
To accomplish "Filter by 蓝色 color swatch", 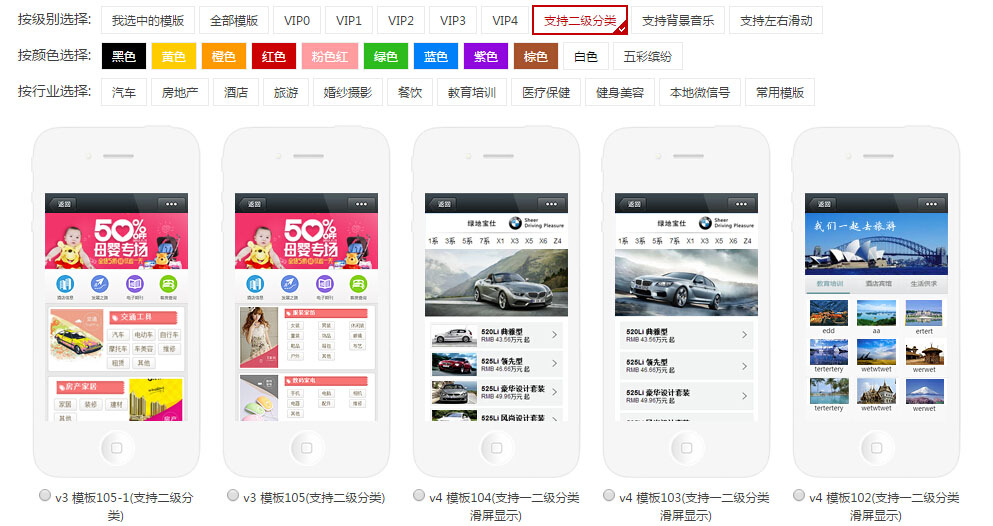I will pos(435,57).
